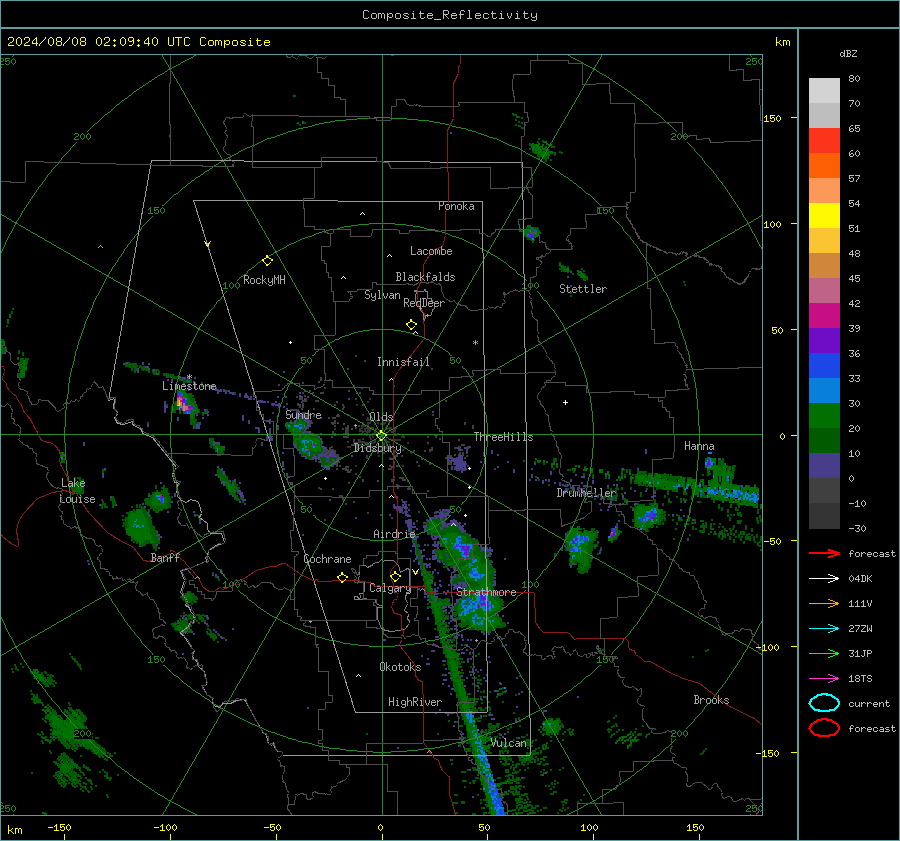Click the Ponoka city label
The width and height of the screenshot is (900, 841).
(x=456, y=206)
